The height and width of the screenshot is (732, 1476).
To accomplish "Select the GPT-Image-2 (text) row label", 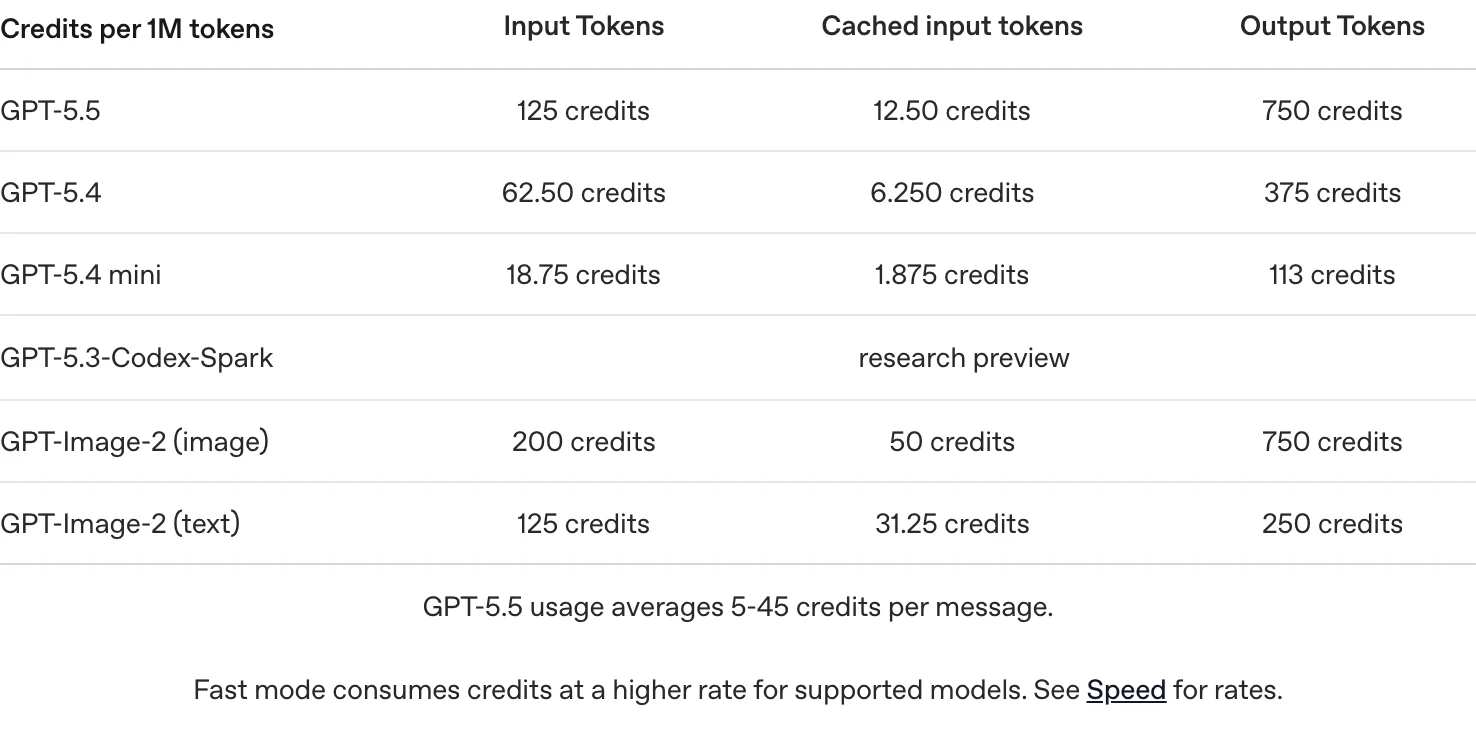I will click(120, 523).
